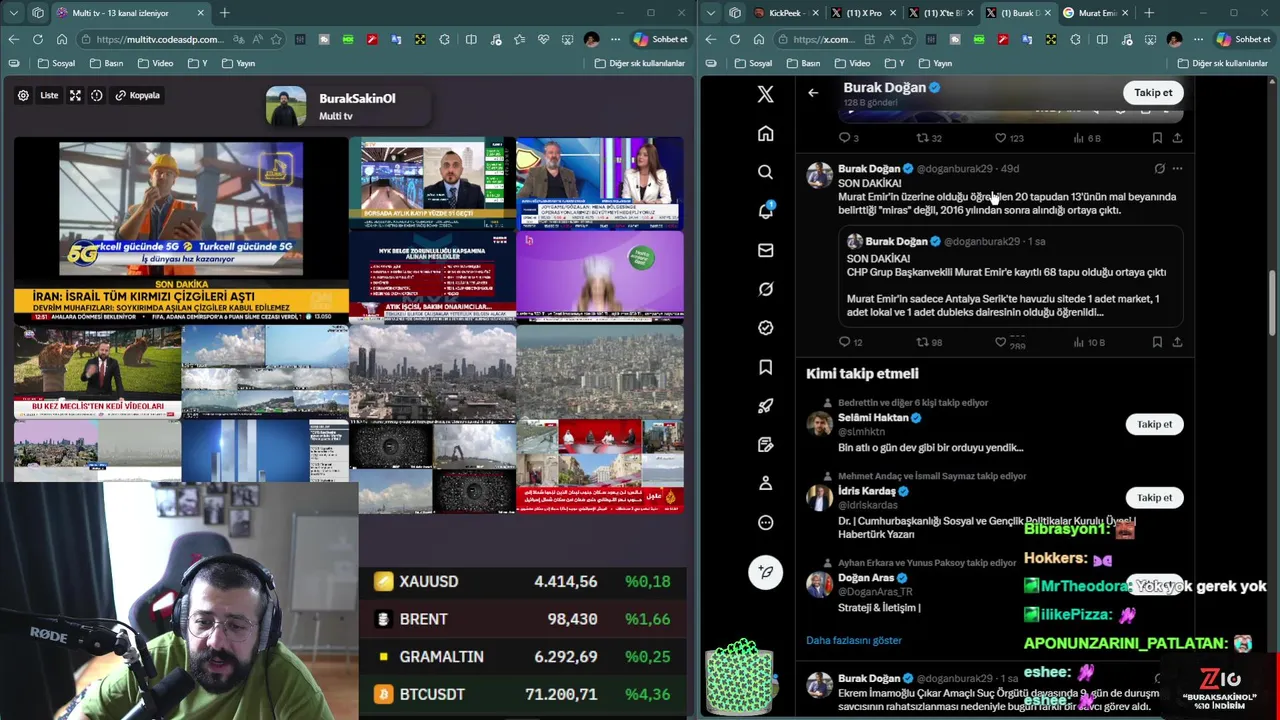This screenshot has height=720, width=1280.
Task: Open Sosyal bookmark folder in the left window
Action: point(56,63)
